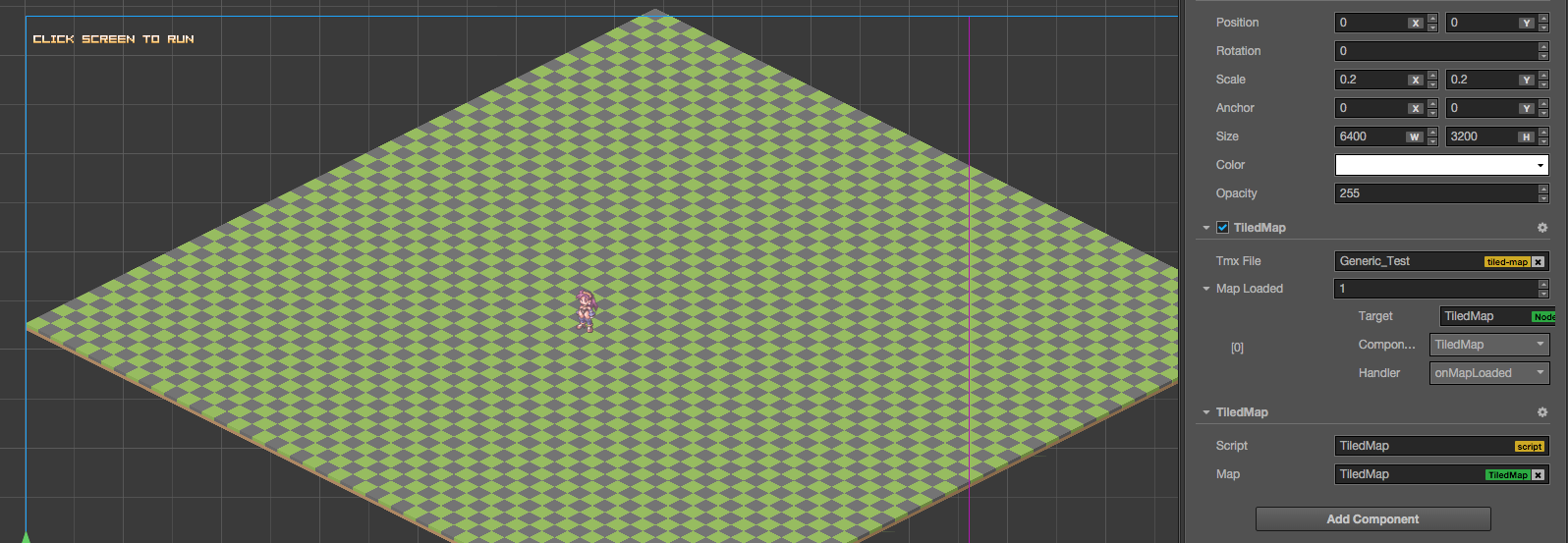Decrement Position Y with stepper down arrow
The height and width of the screenshot is (543, 1568).
pyautogui.click(x=1543, y=27)
